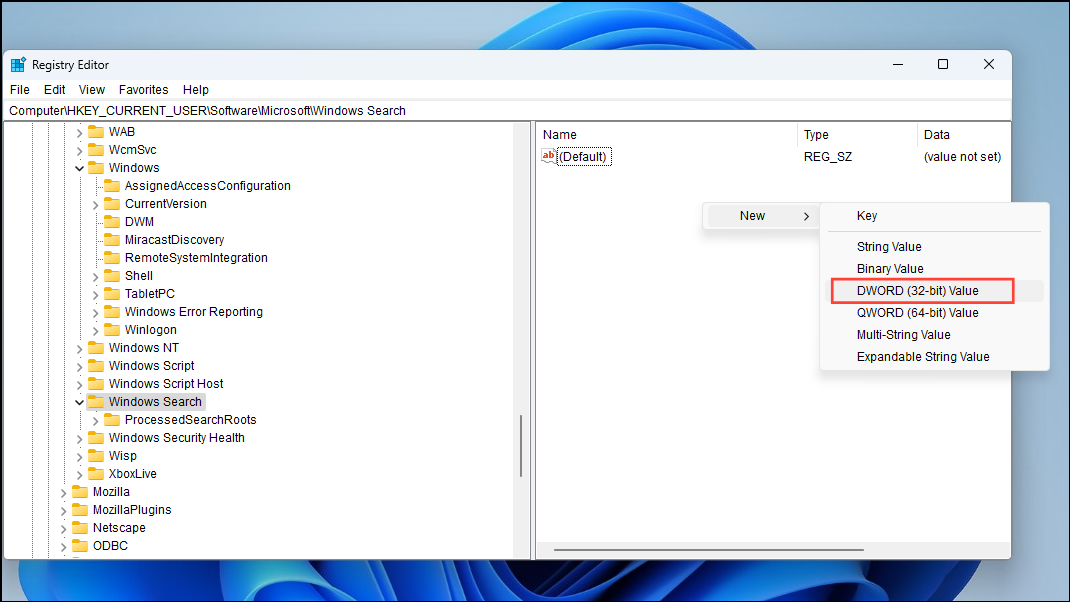Click the RemoteSystemIntegration folder icon

coord(112,257)
